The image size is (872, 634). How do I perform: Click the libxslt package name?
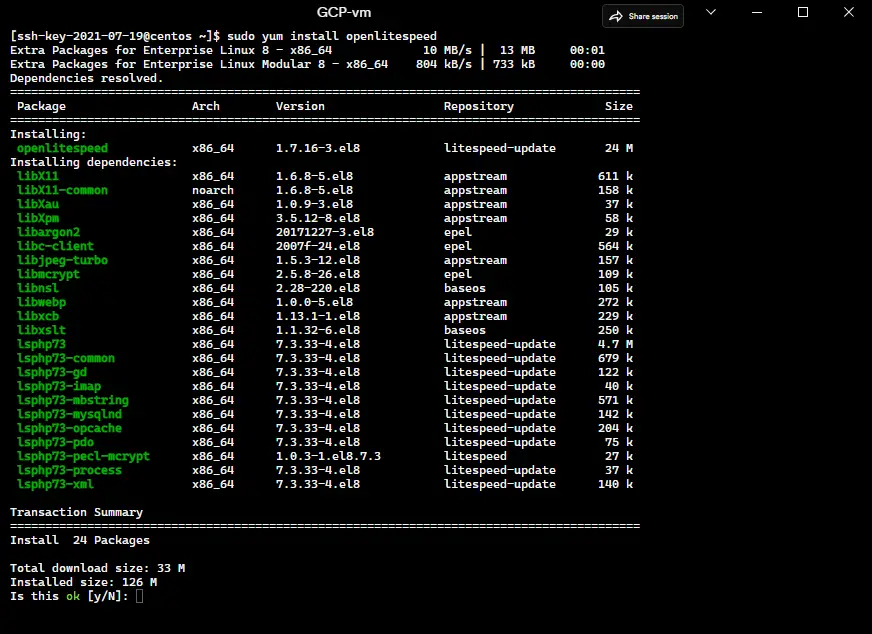pos(41,330)
